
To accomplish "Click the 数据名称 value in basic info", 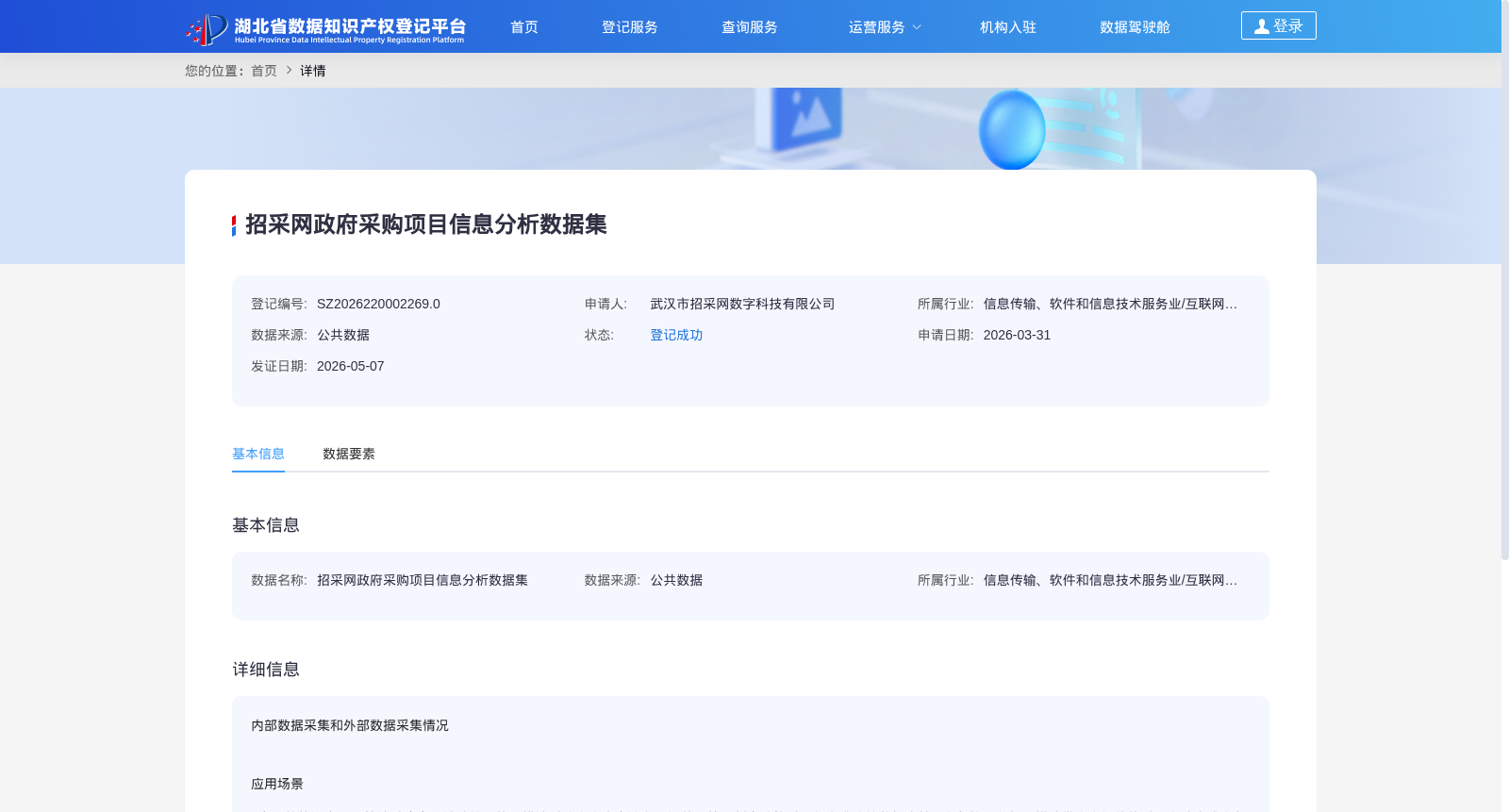I will [423, 580].
